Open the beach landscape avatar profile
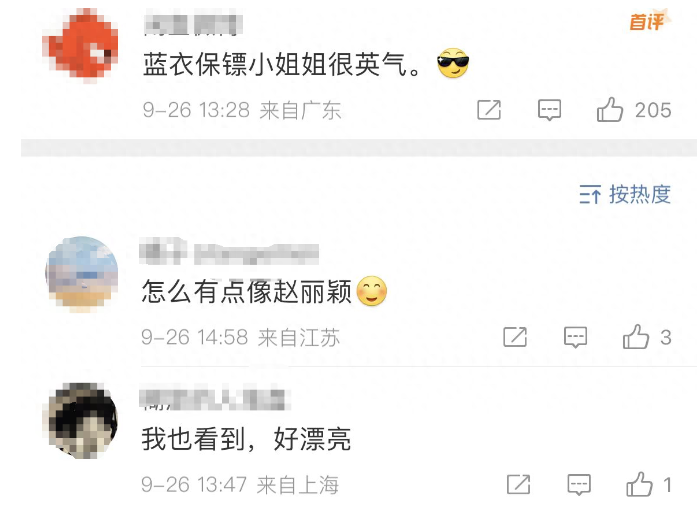Screen dimensions: 698x506 [x=82, y=274]
